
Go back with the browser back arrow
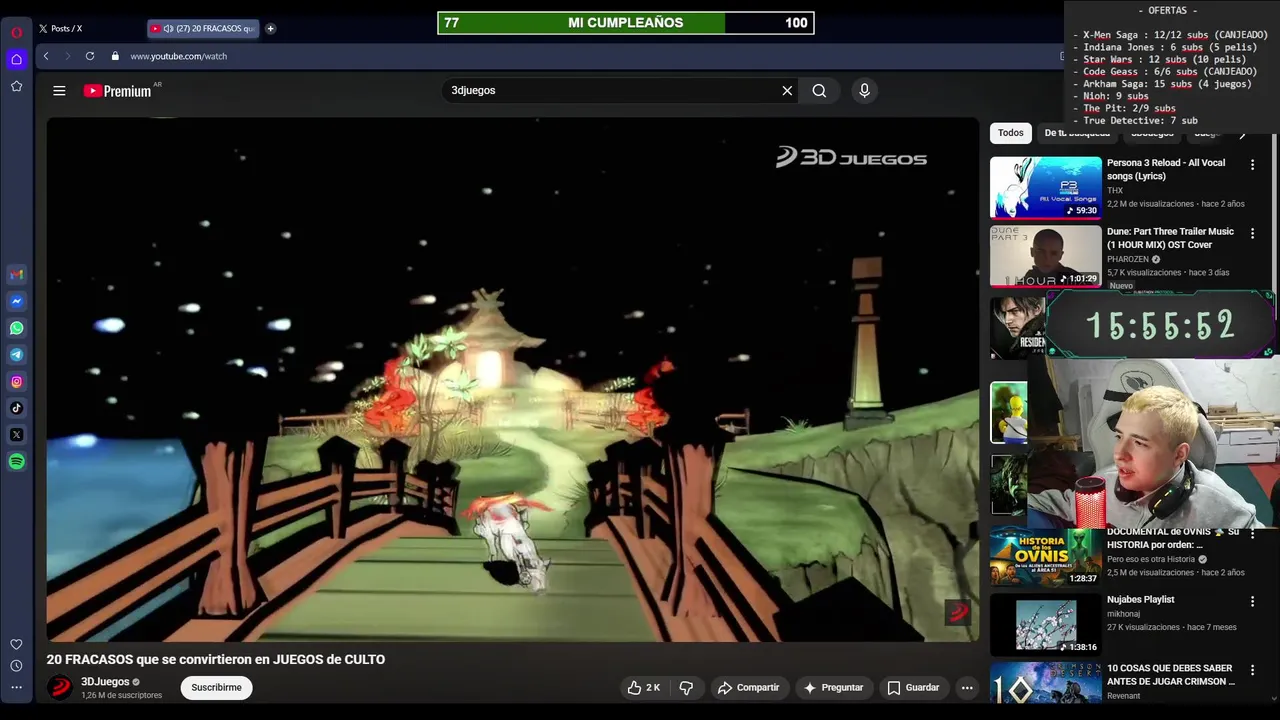(46, 56)
